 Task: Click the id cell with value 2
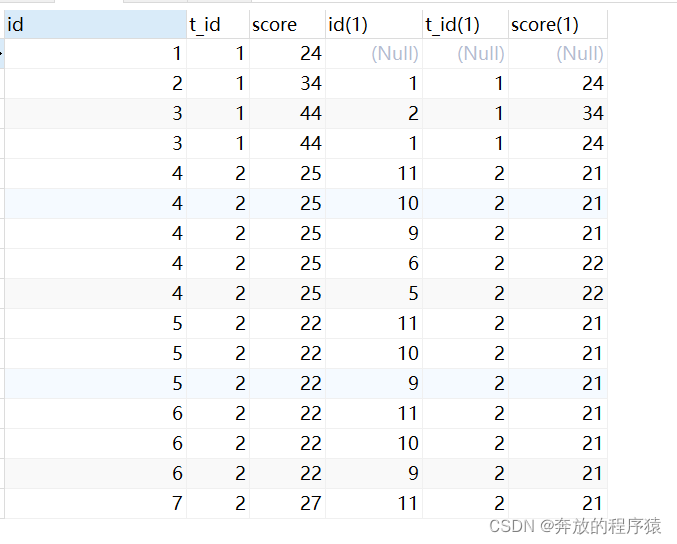176,84
